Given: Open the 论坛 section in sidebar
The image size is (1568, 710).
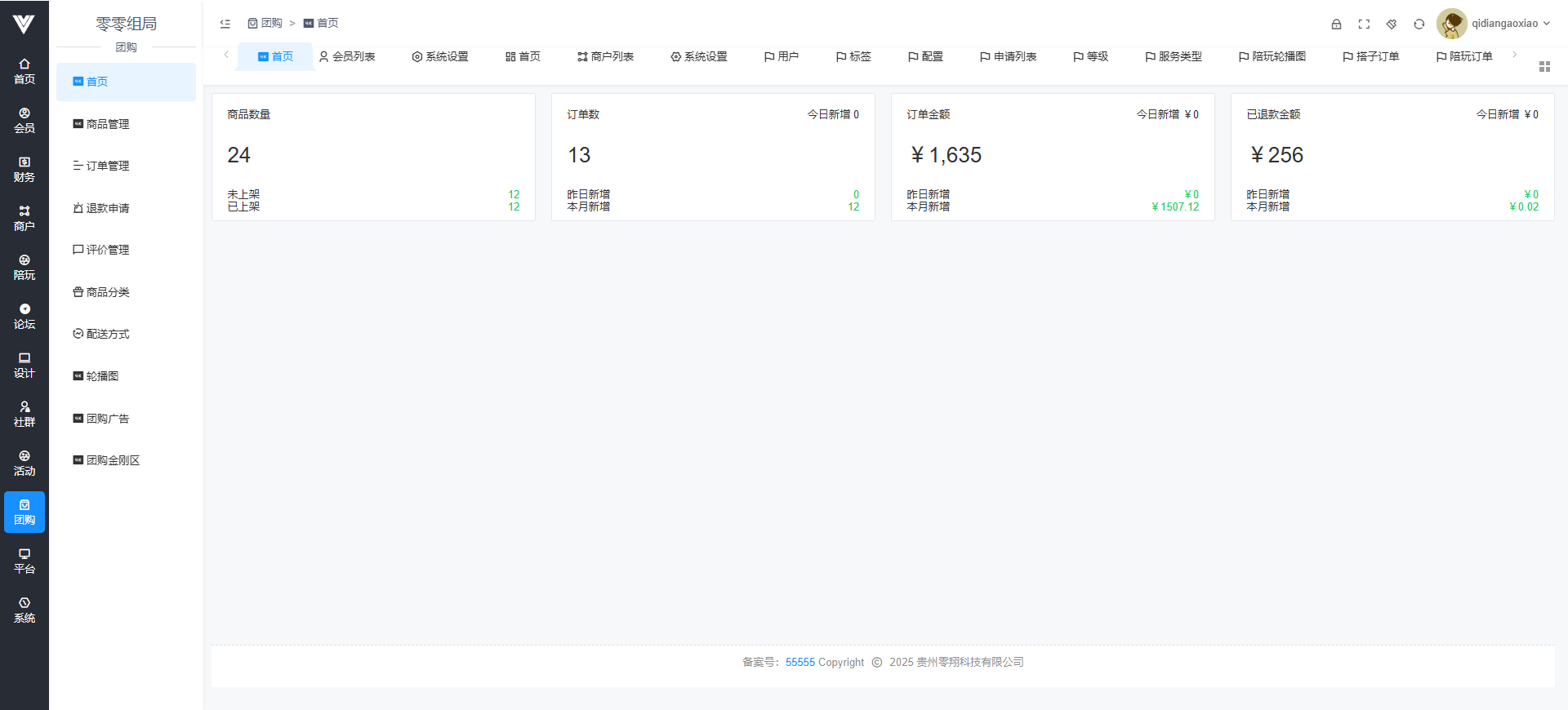Looking at the screenshot, I should point(24,317).
